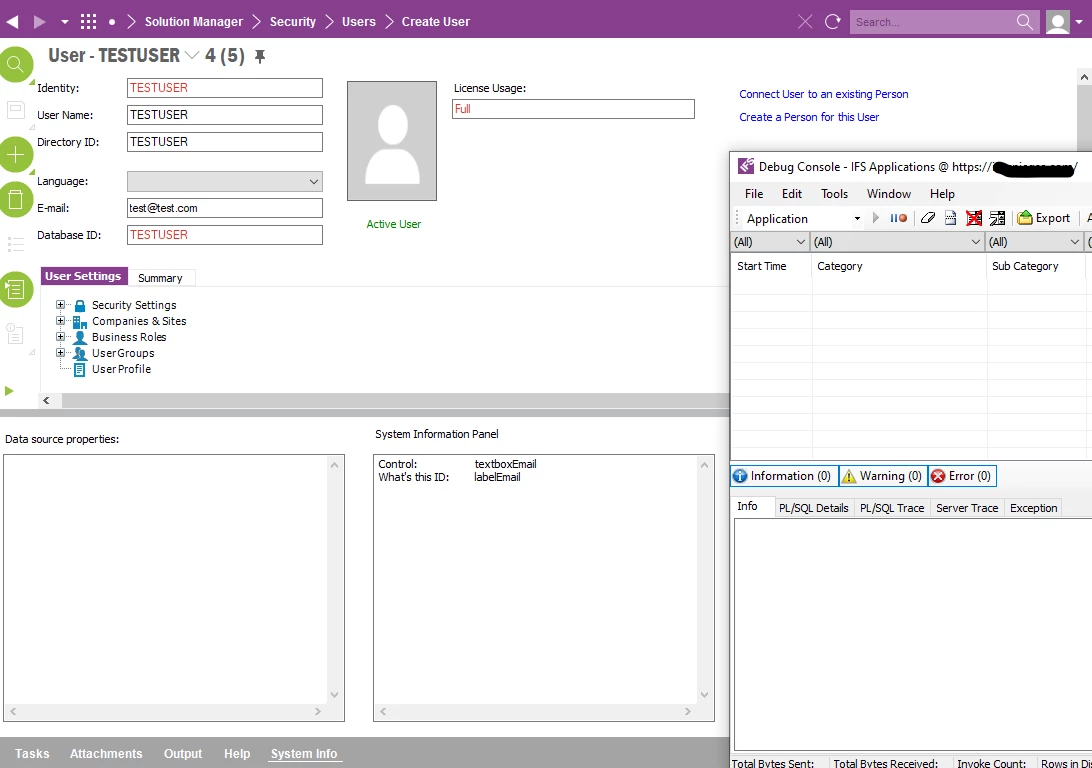Open the history dropdown arrow in navigation bar

(x=65, y=22)
